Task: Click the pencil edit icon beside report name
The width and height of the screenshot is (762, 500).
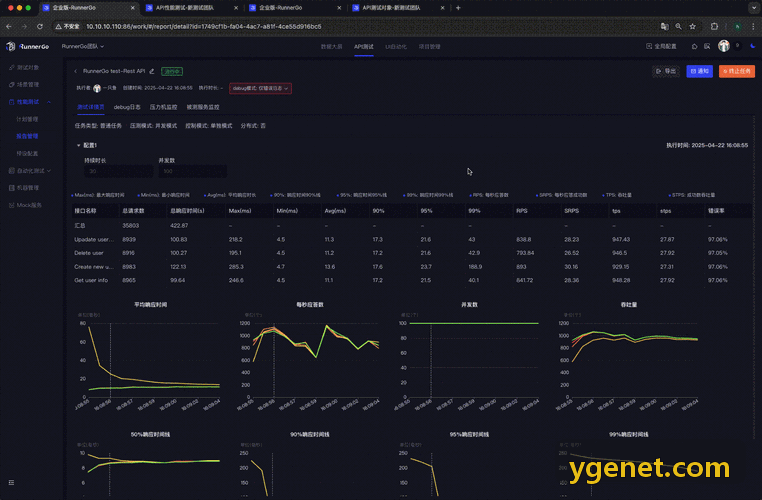Action: tap(152, 71)
